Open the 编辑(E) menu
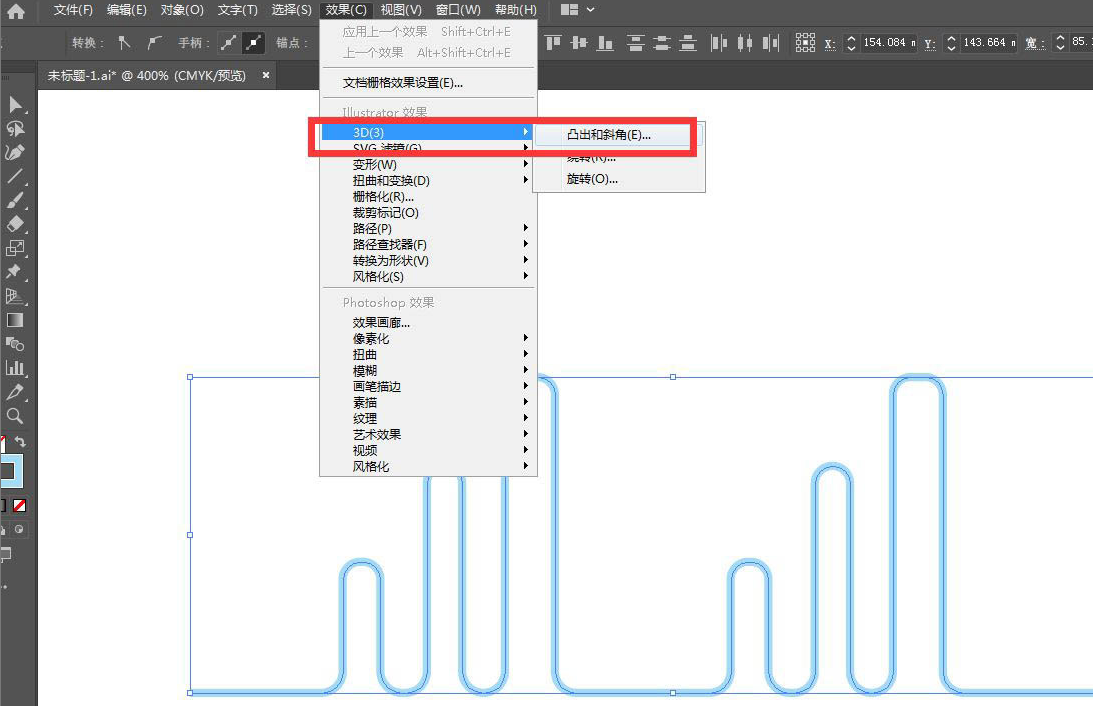The height and width of the screenshot is (706, 1093). 127,10
